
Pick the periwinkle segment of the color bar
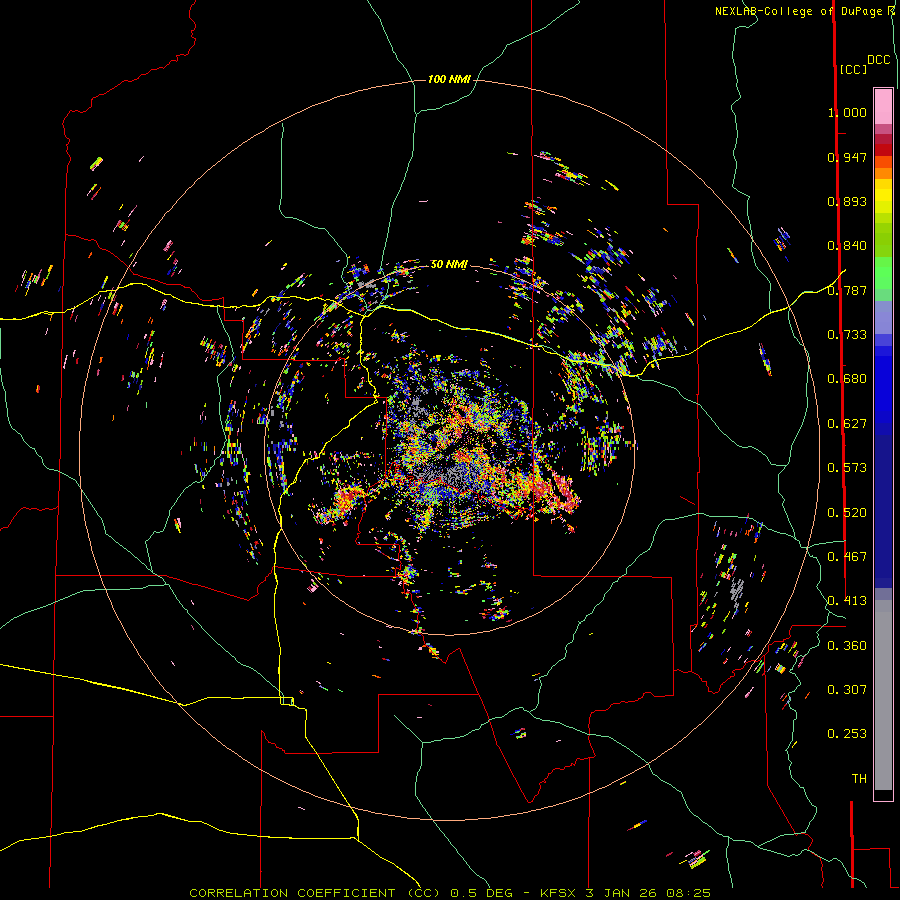[883, 317]
